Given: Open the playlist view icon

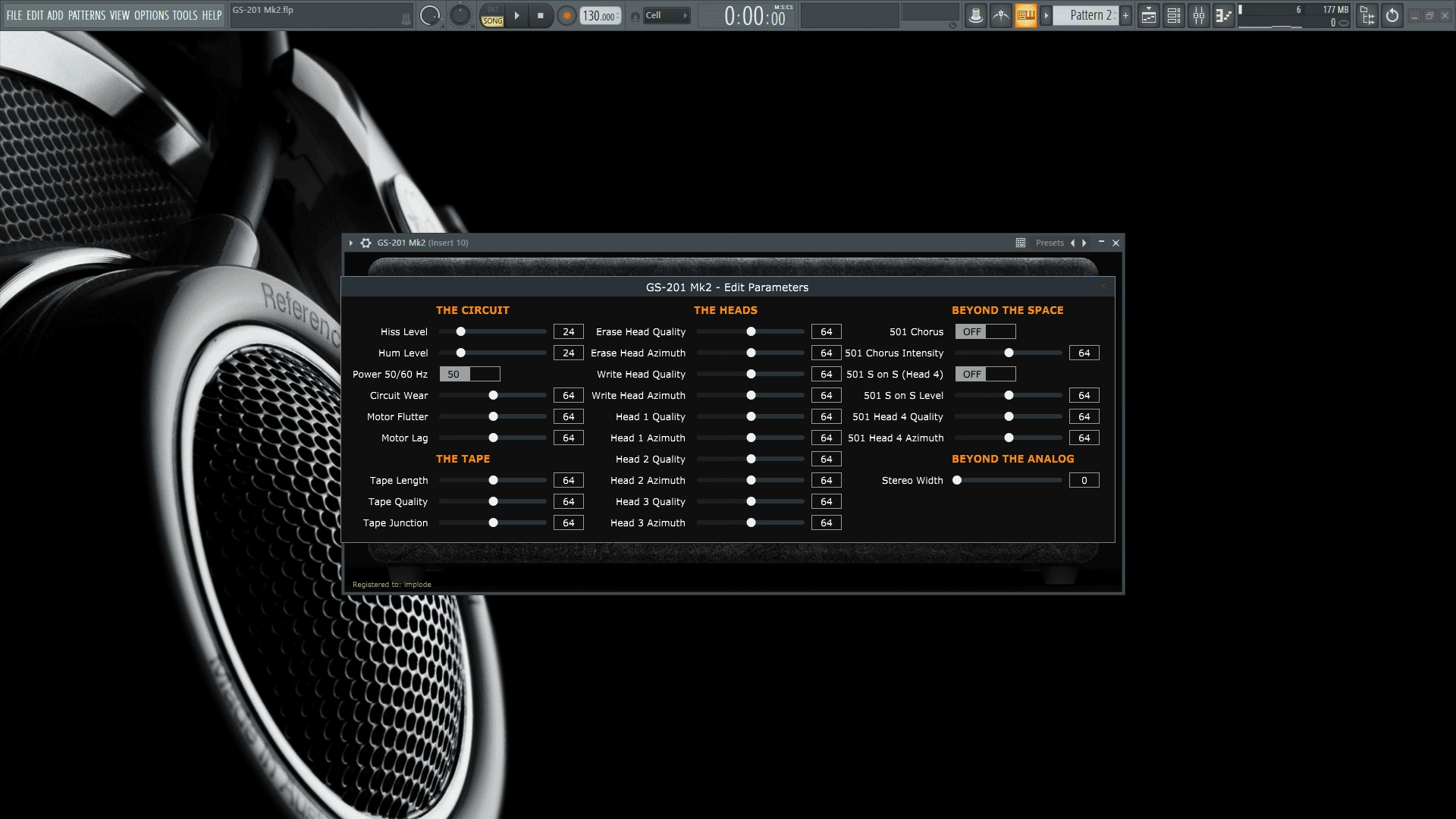Looking at the screenshot, I should [x=1149, y=15].
